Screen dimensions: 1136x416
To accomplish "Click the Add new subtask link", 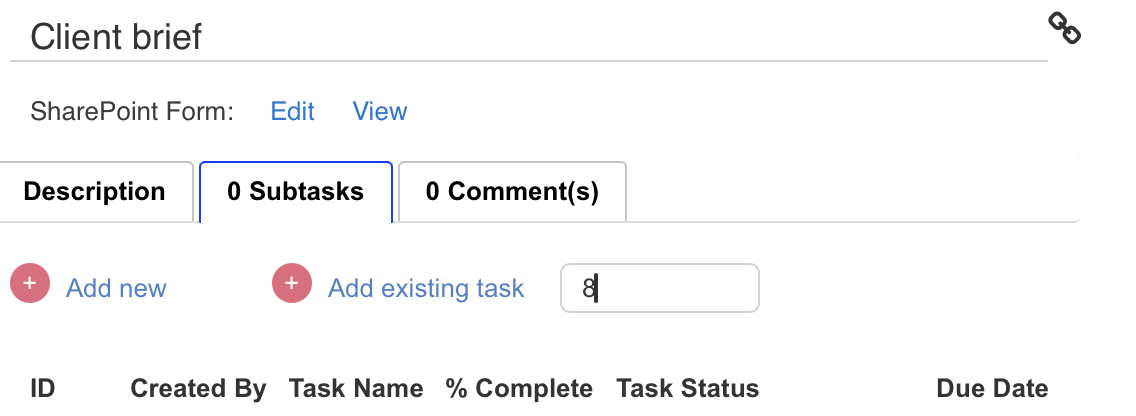I will 116,288.
